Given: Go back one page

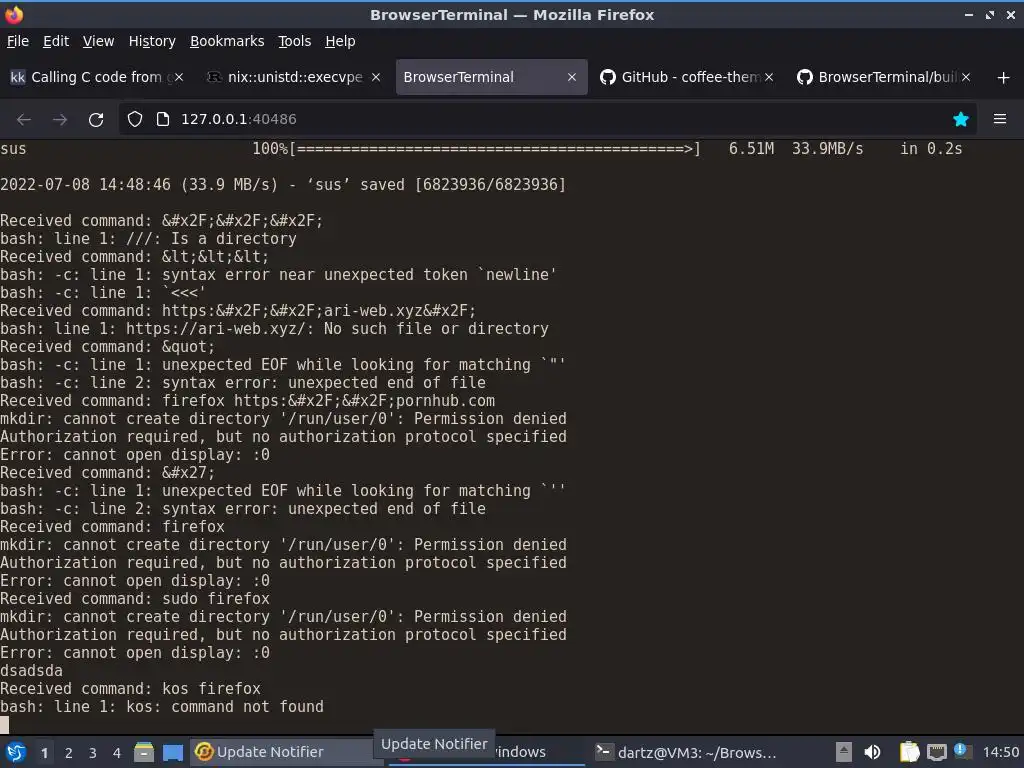Looking at the screenshot, I should tap(24, 120).
